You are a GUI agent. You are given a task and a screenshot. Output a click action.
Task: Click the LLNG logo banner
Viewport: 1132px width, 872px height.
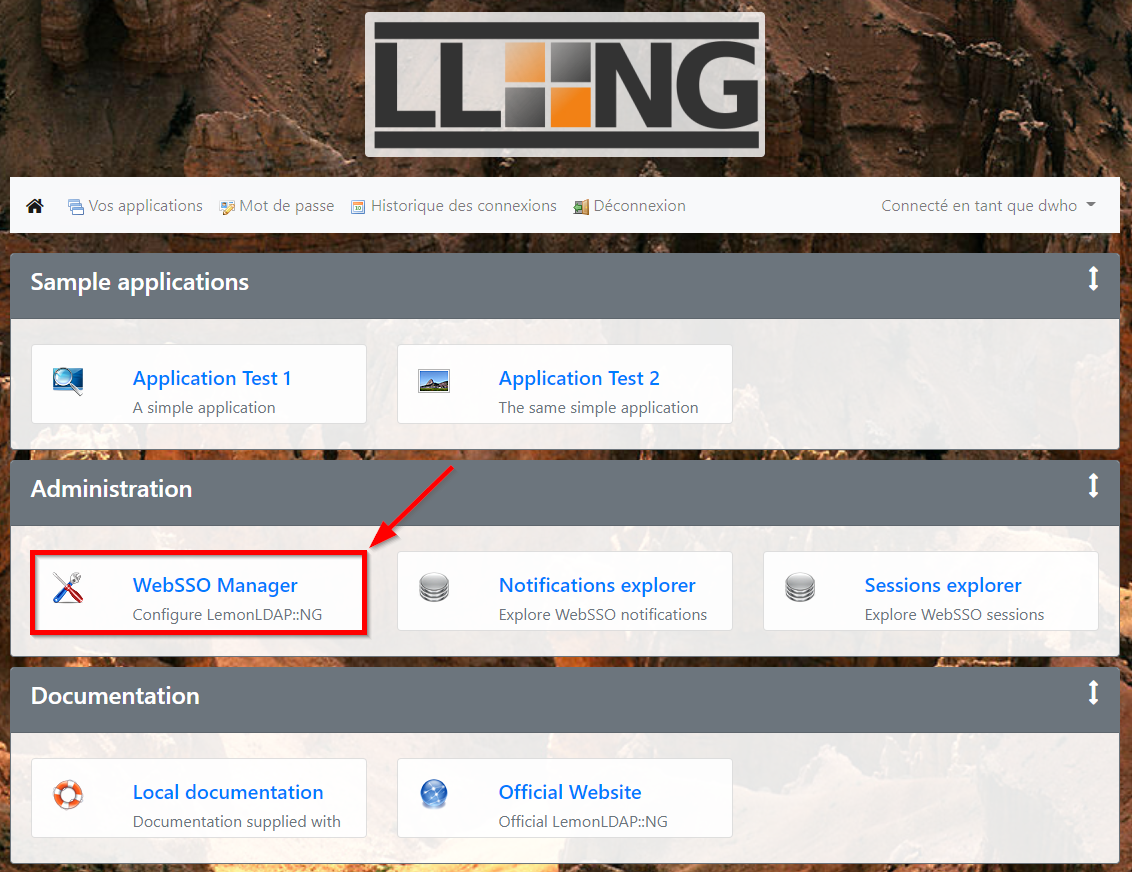pyautogui.click(x=565, y=84)
